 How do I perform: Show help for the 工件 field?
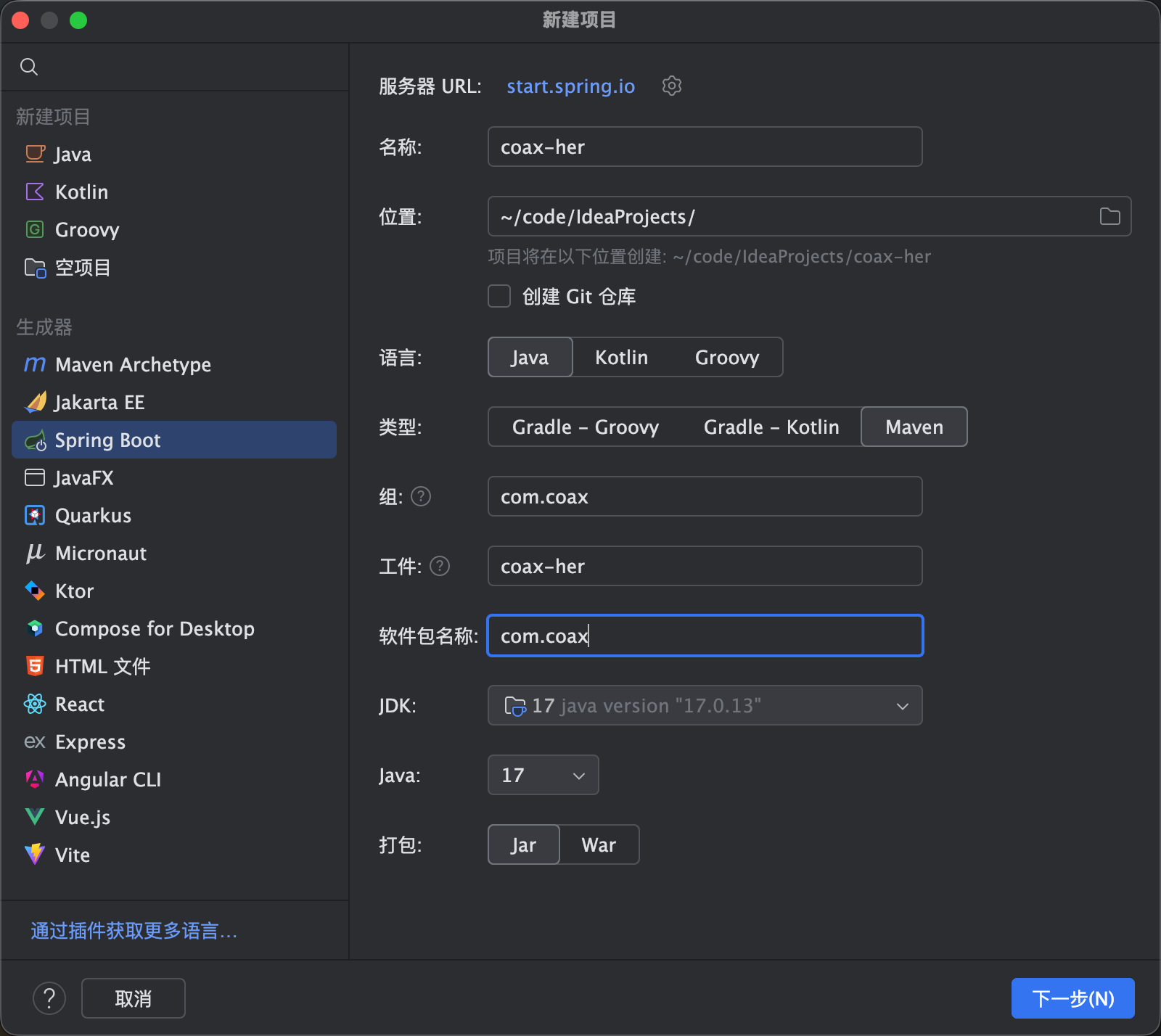point(440,566)
